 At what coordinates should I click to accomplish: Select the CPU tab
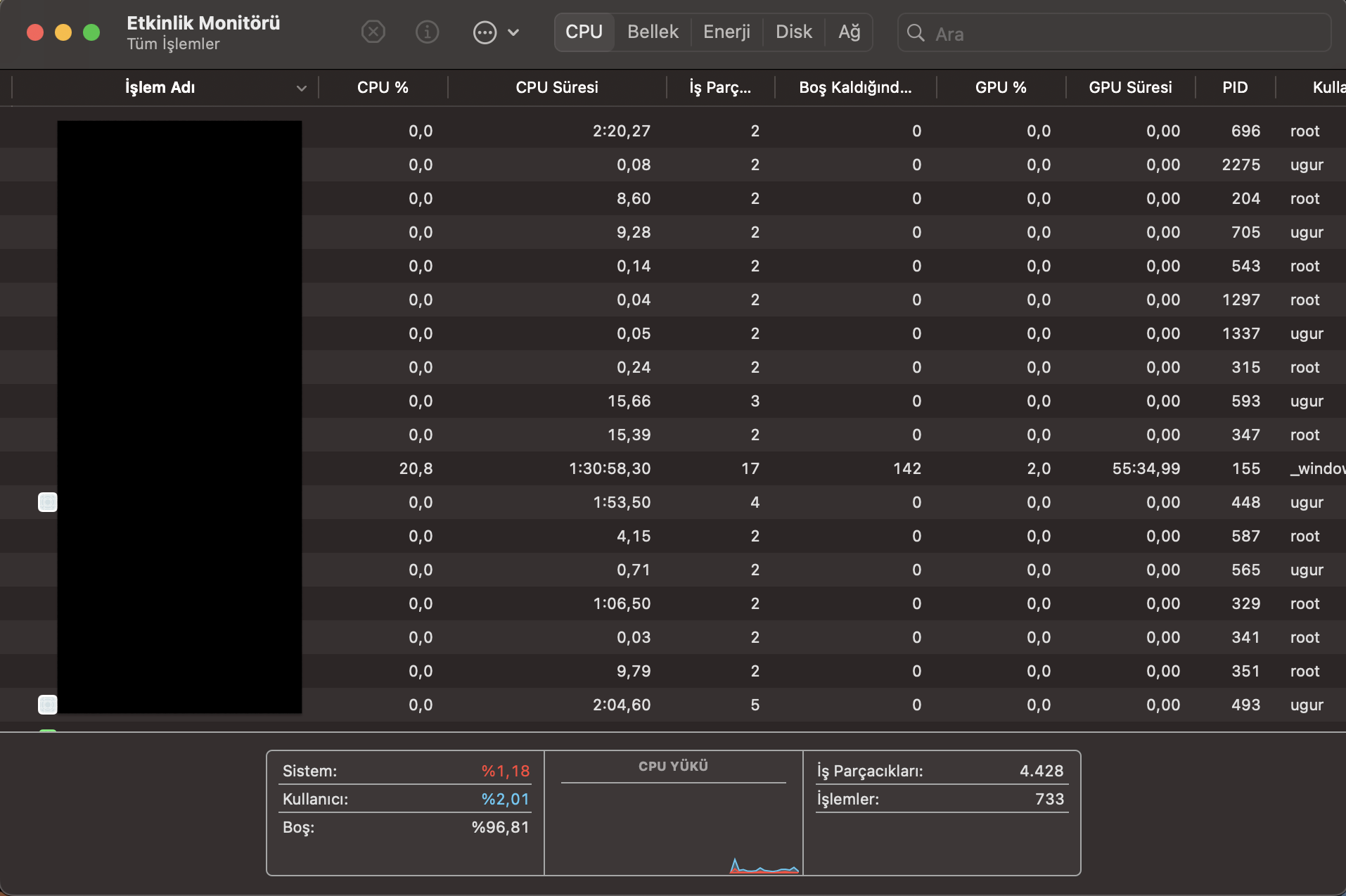[584, 32]
